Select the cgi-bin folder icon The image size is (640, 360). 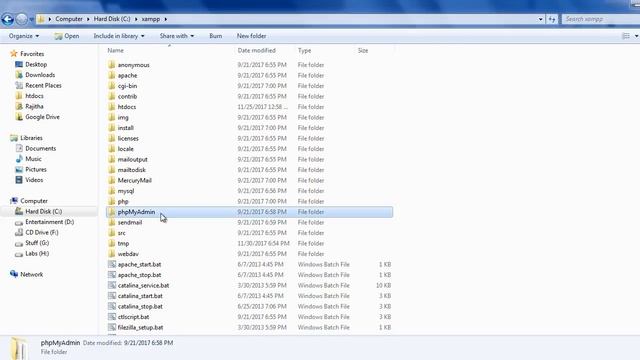(x=112, y=86)
